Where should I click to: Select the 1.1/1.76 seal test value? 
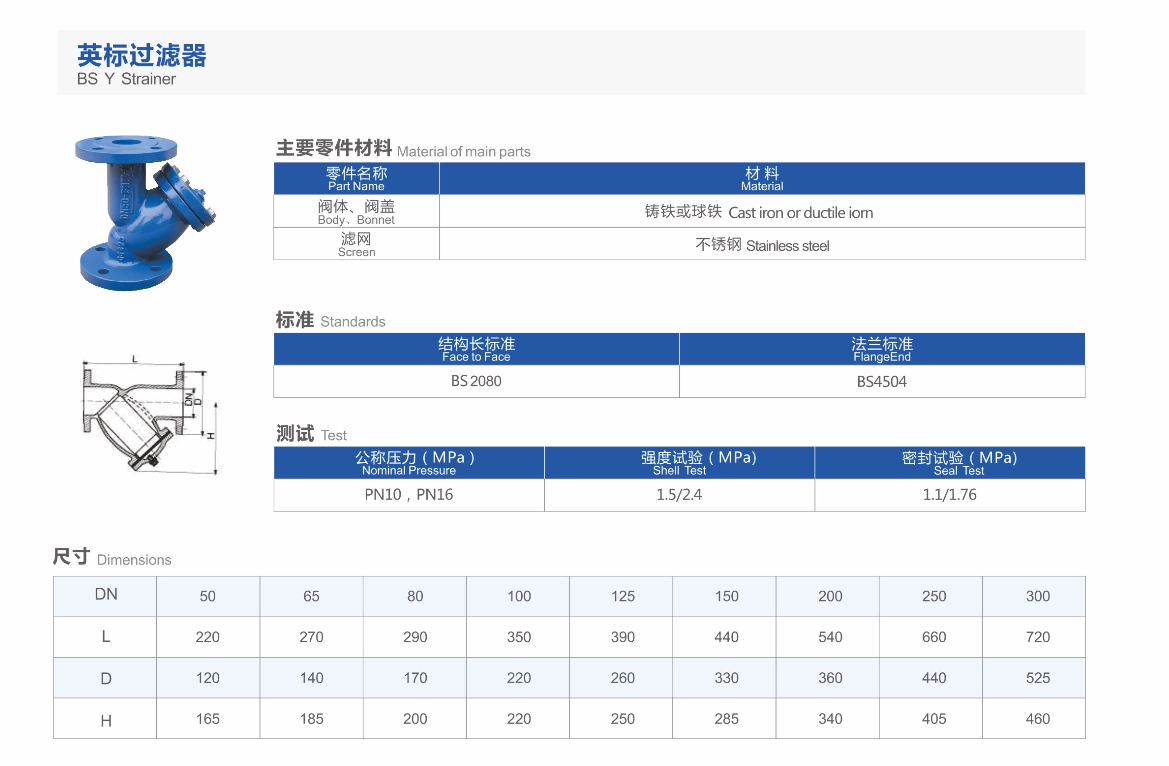click(x=949, y=495)
